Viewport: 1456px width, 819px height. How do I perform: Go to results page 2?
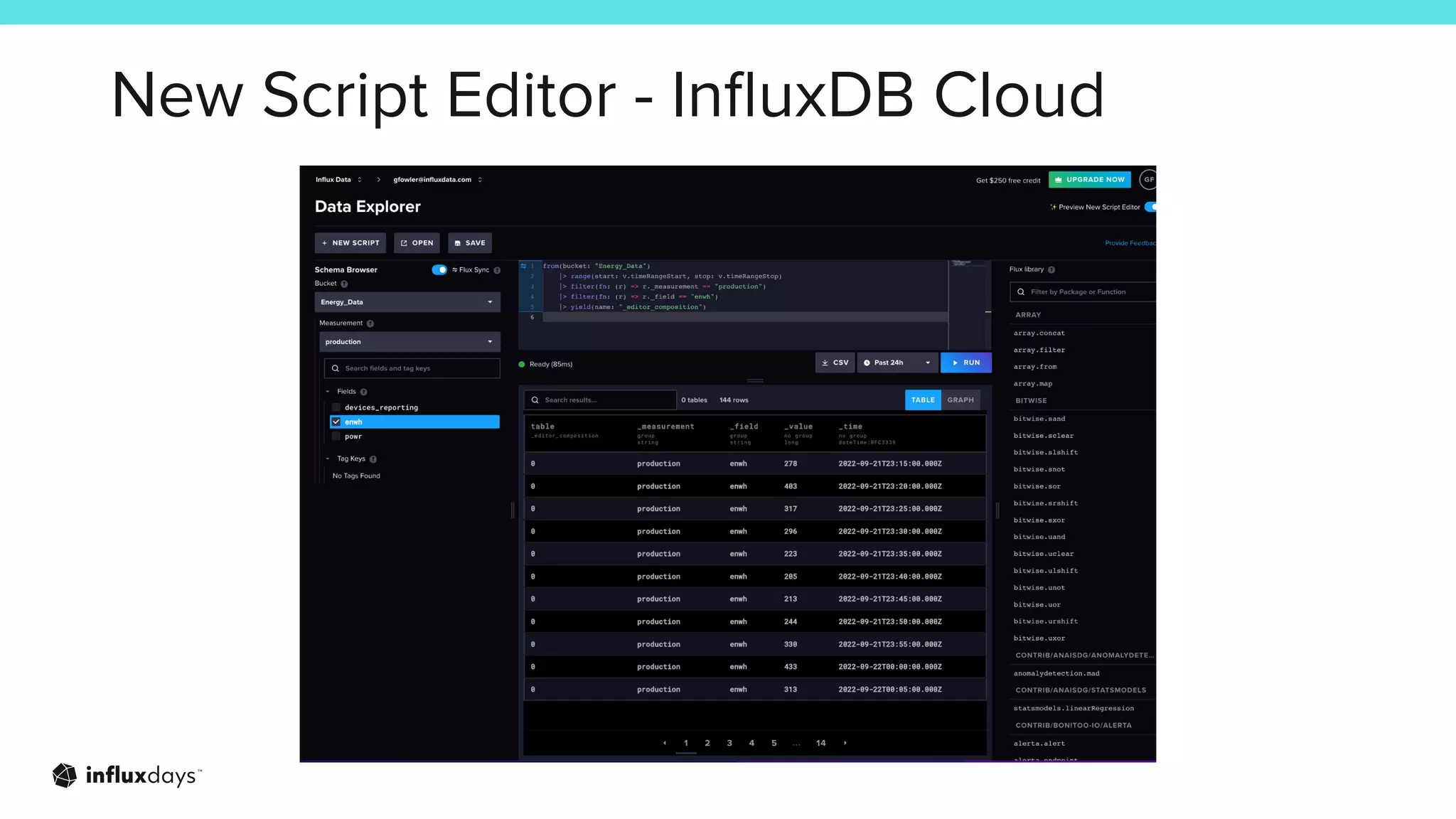pyautogui.click(x=707, y=743)
